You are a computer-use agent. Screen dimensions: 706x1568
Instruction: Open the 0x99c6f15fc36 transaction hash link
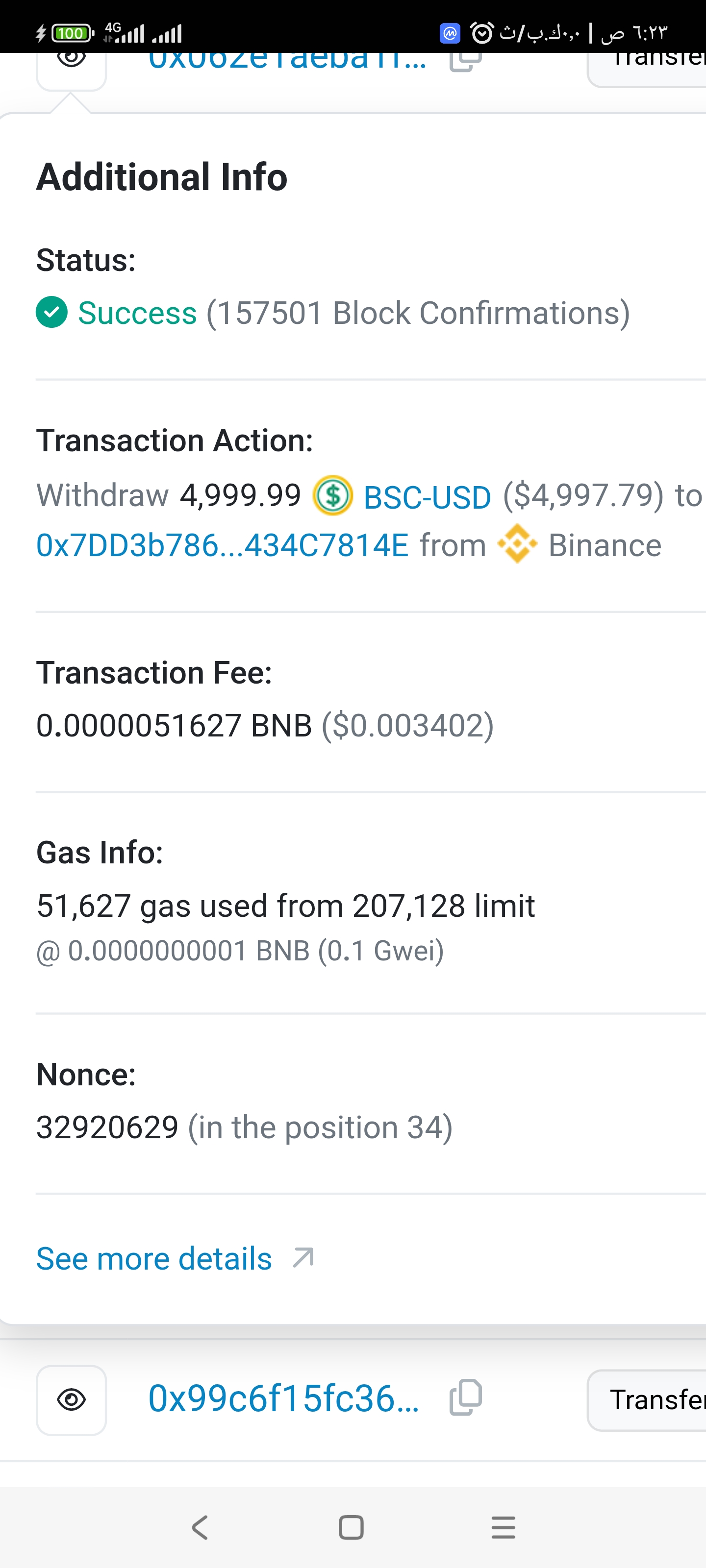tap(283, 1399)
